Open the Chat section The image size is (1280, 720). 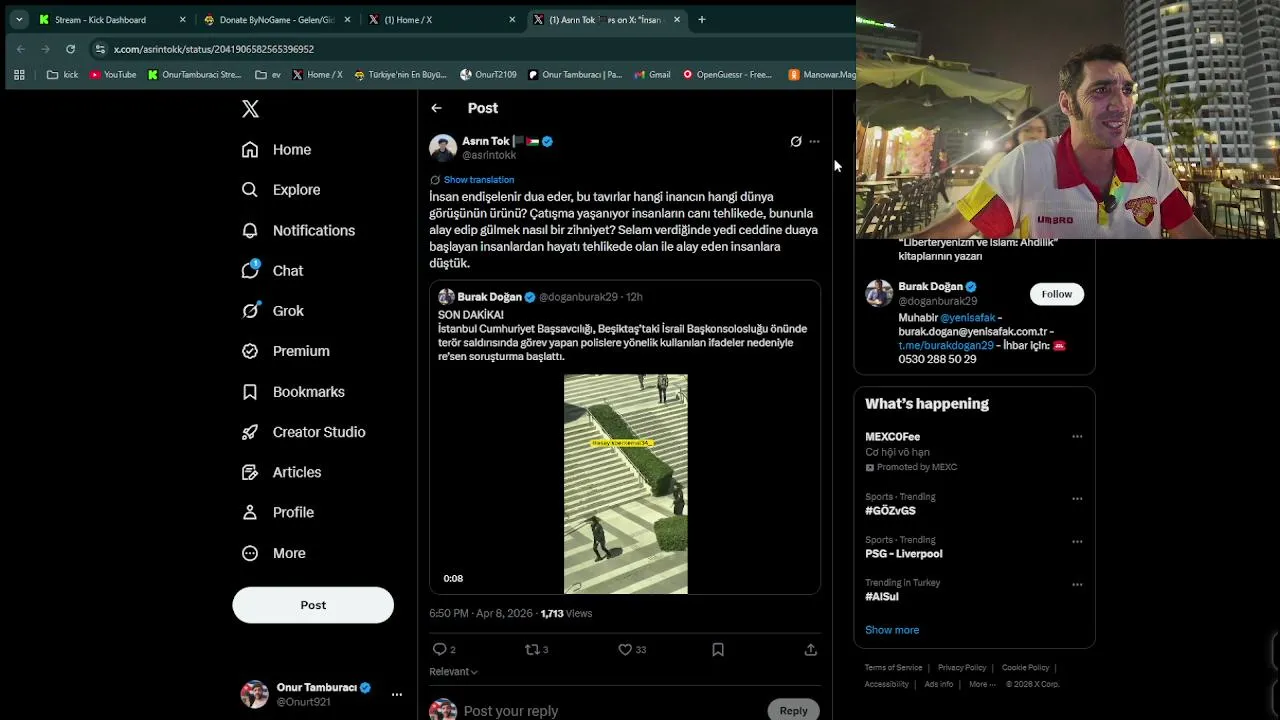pos(272,271)
